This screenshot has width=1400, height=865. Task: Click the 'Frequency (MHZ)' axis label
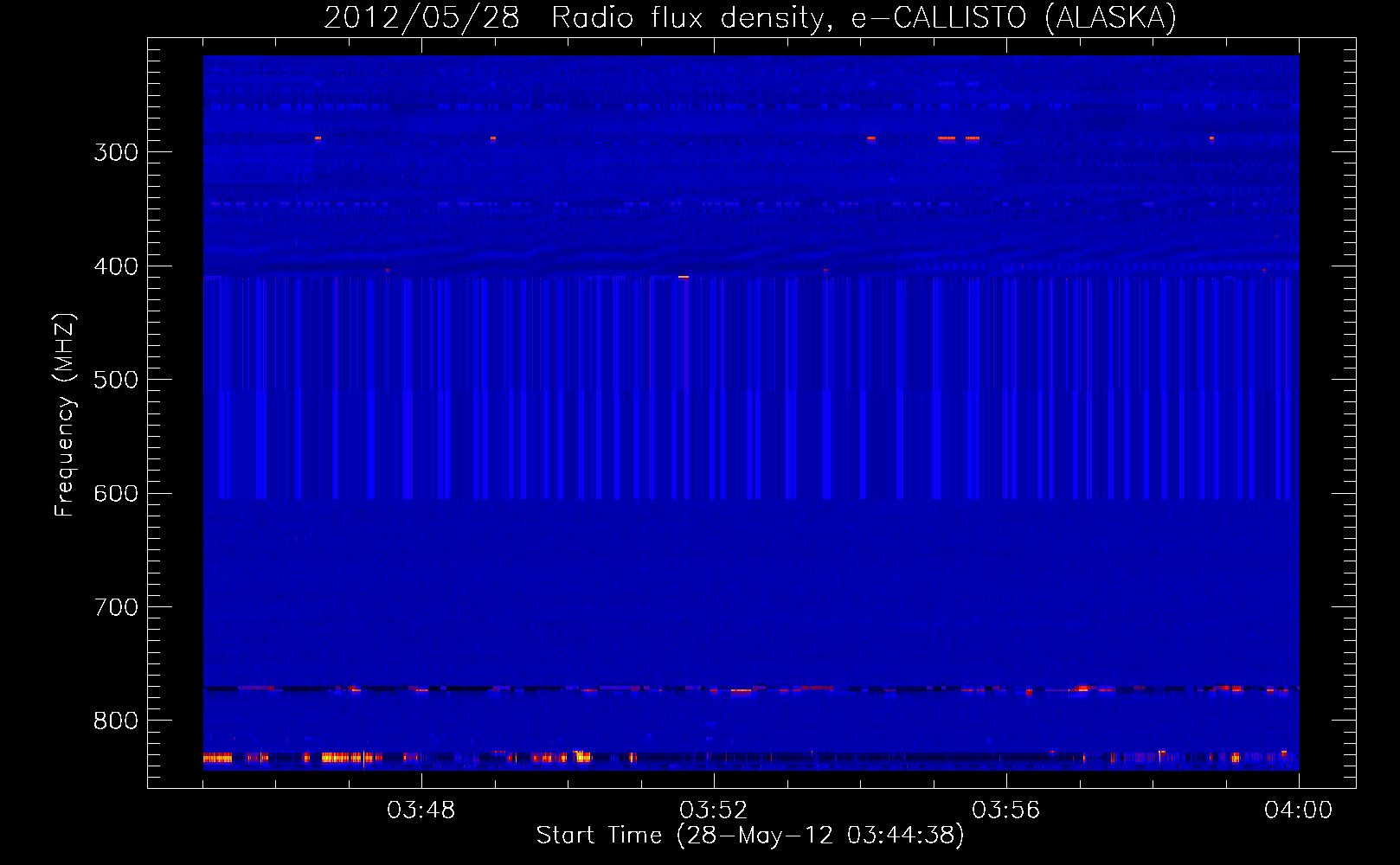click(x=65, y=415)
